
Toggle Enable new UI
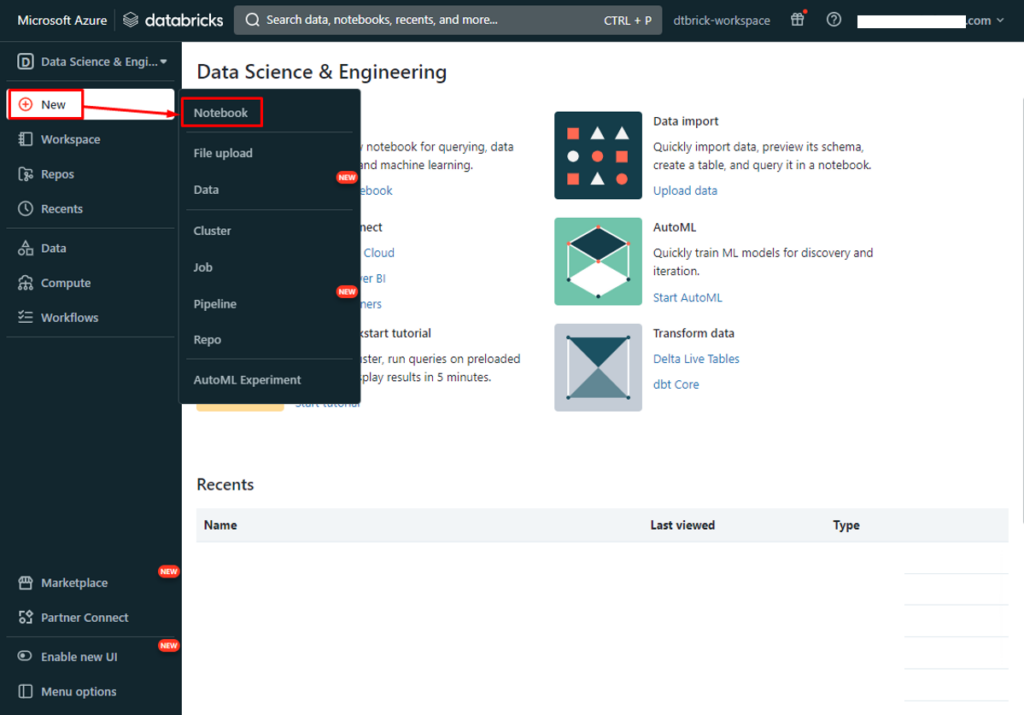[78, 657]
